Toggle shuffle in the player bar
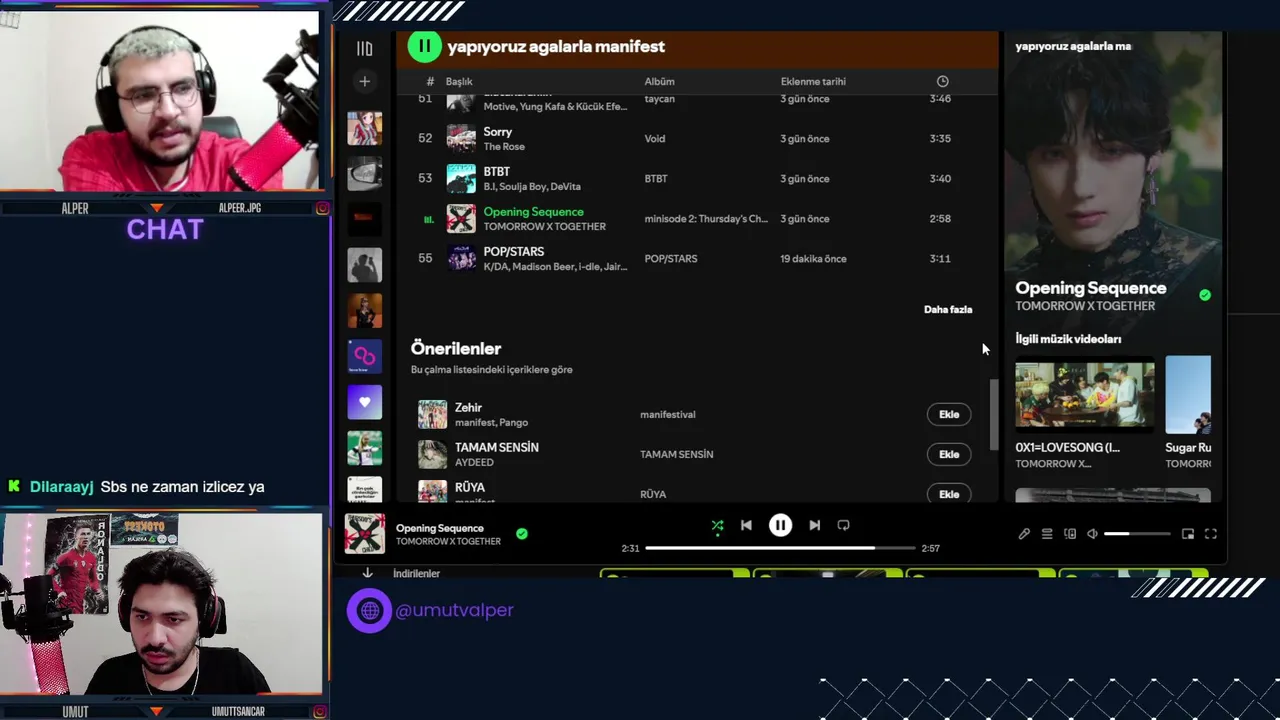Screen dimensions: 1280x720 point(717,525)
